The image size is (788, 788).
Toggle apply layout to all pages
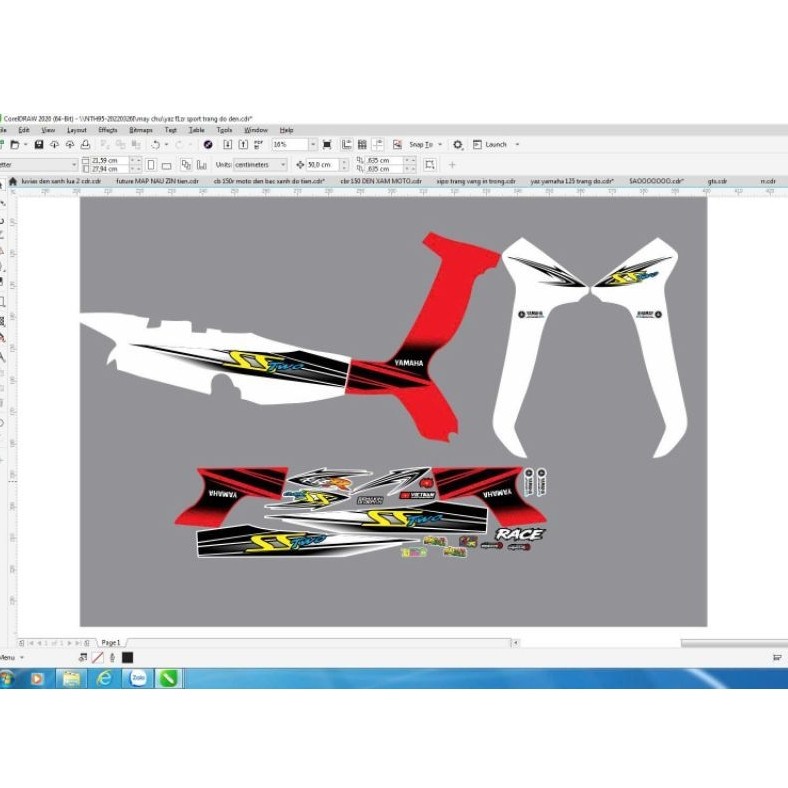click(x=186, y=164)
